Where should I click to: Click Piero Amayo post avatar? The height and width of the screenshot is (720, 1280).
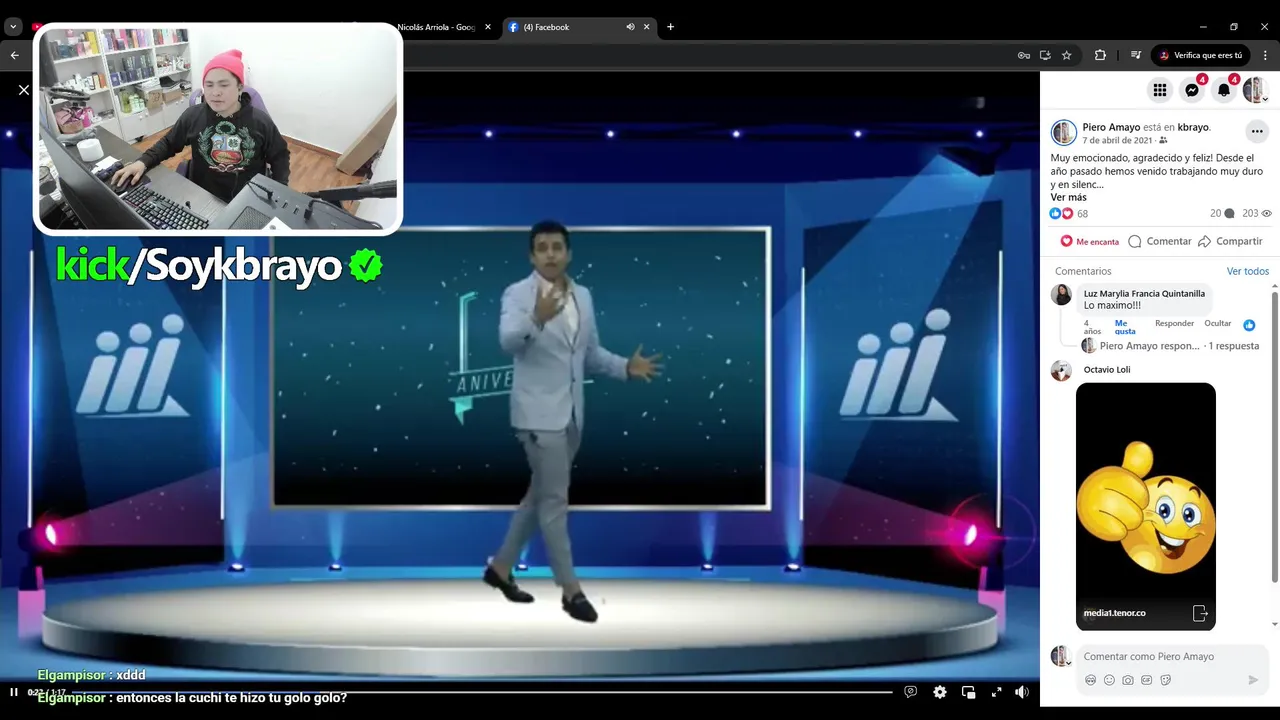tap(1064, 133)
